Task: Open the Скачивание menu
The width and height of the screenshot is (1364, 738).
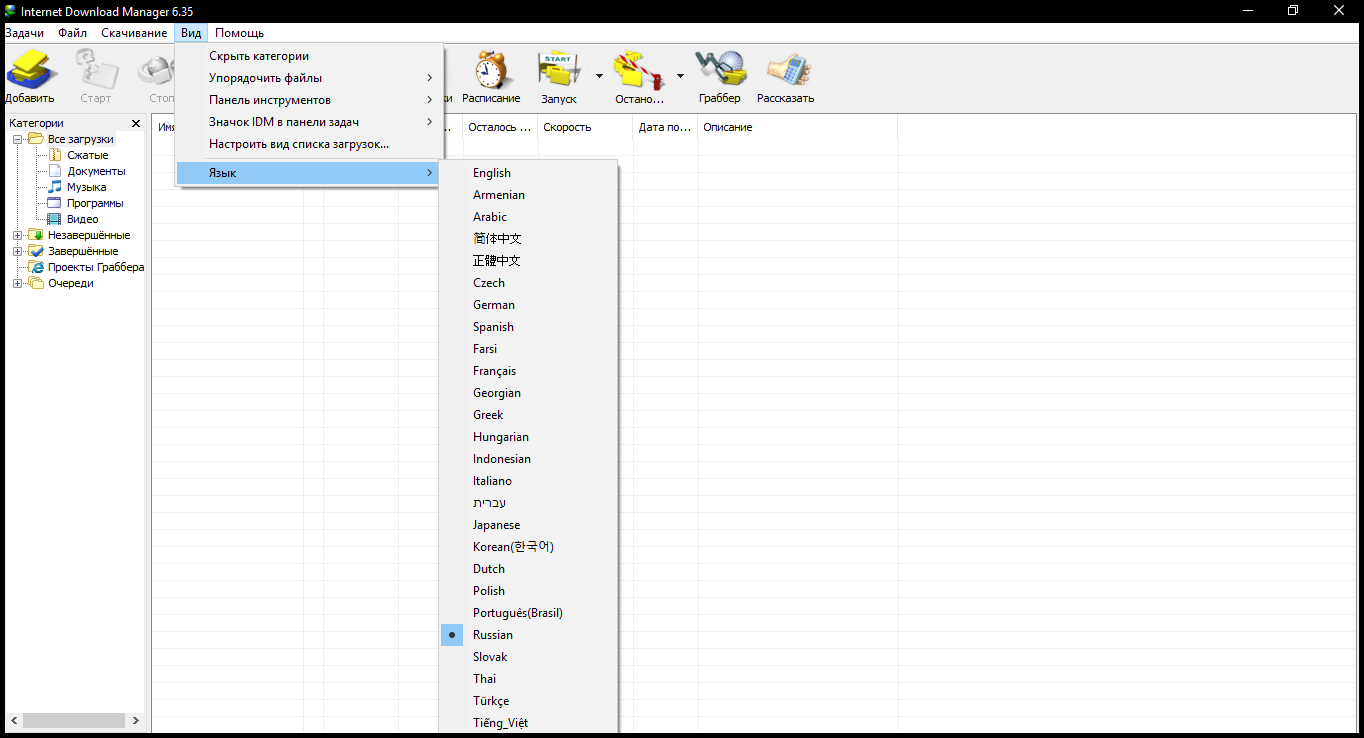Action: [x=134, y=33]
